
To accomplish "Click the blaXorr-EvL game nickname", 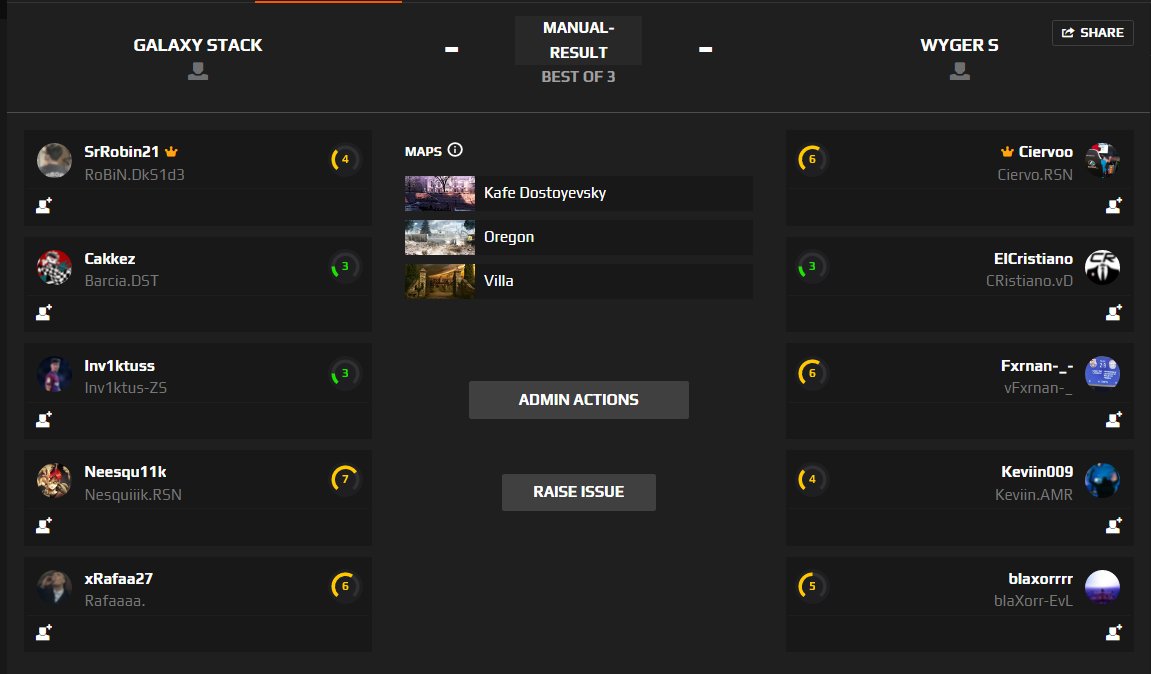I will (1033, 601).
